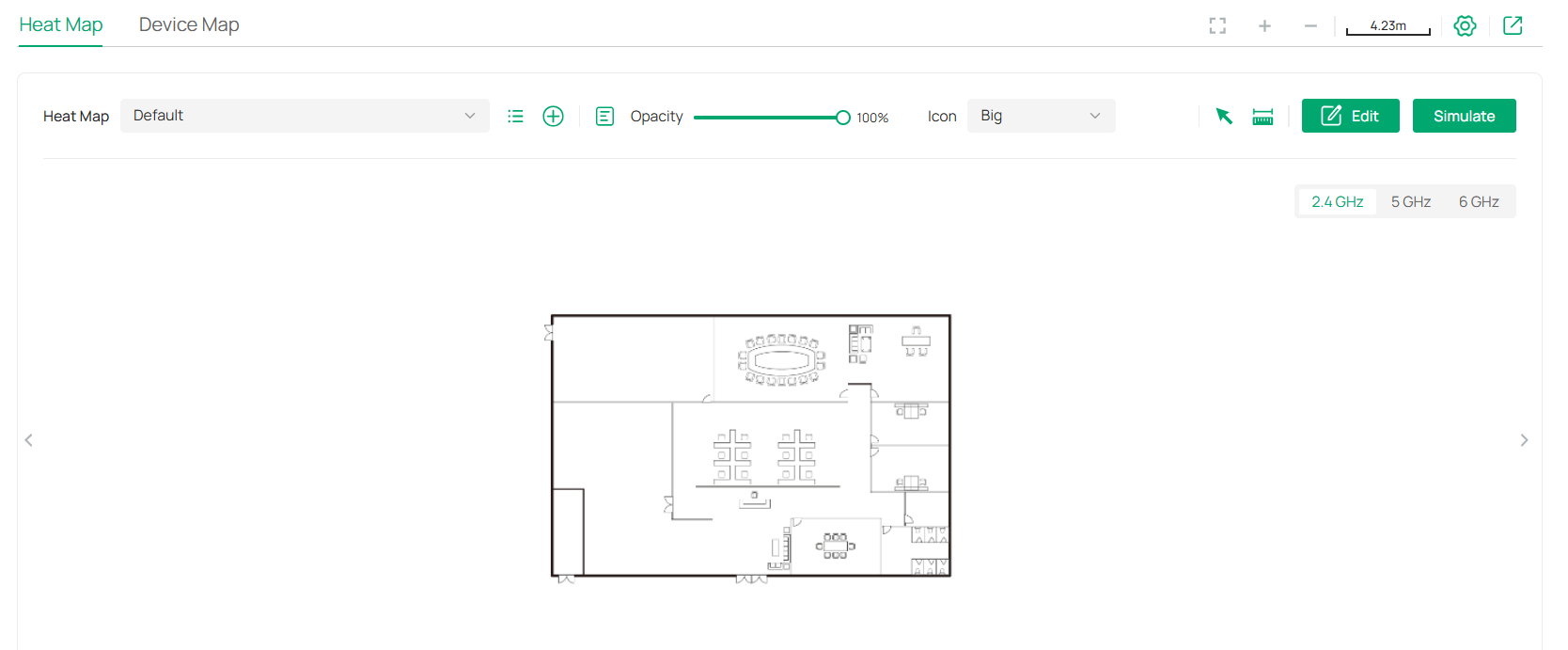Go to the previous map with left chevron
The image size is (1568, 650).
pos(29,440)
